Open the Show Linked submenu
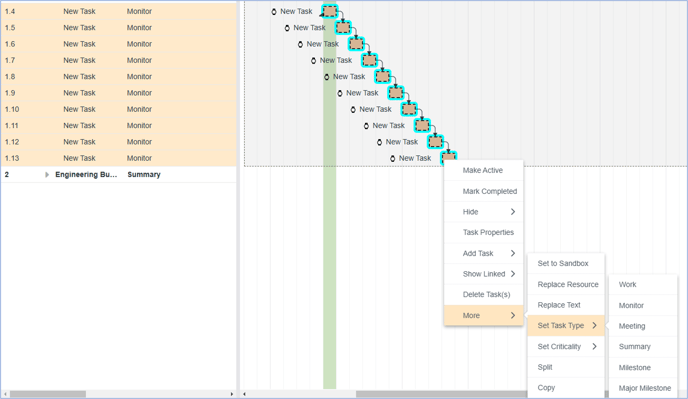 (x=484, y=274)
